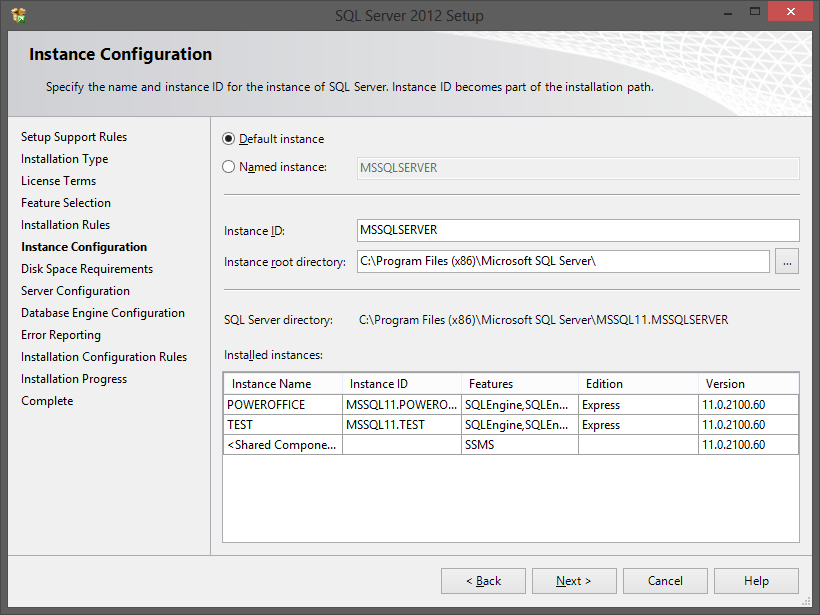
Task: Click Features cell in POWEROFFICE row
Action: pyautogui.click(x=520, y=405)
